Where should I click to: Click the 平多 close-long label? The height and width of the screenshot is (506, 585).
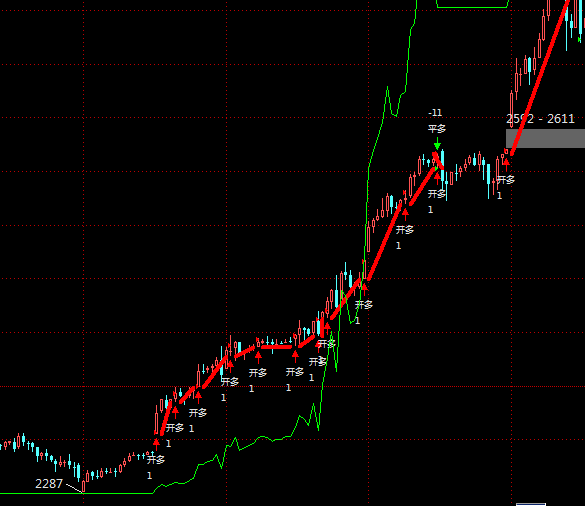point(437,129)
